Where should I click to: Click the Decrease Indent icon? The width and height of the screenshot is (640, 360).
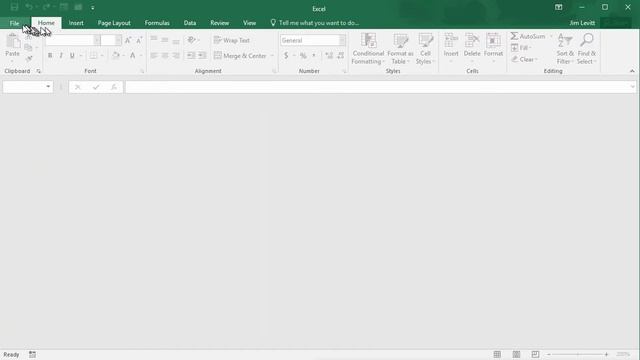coord(191,56)
